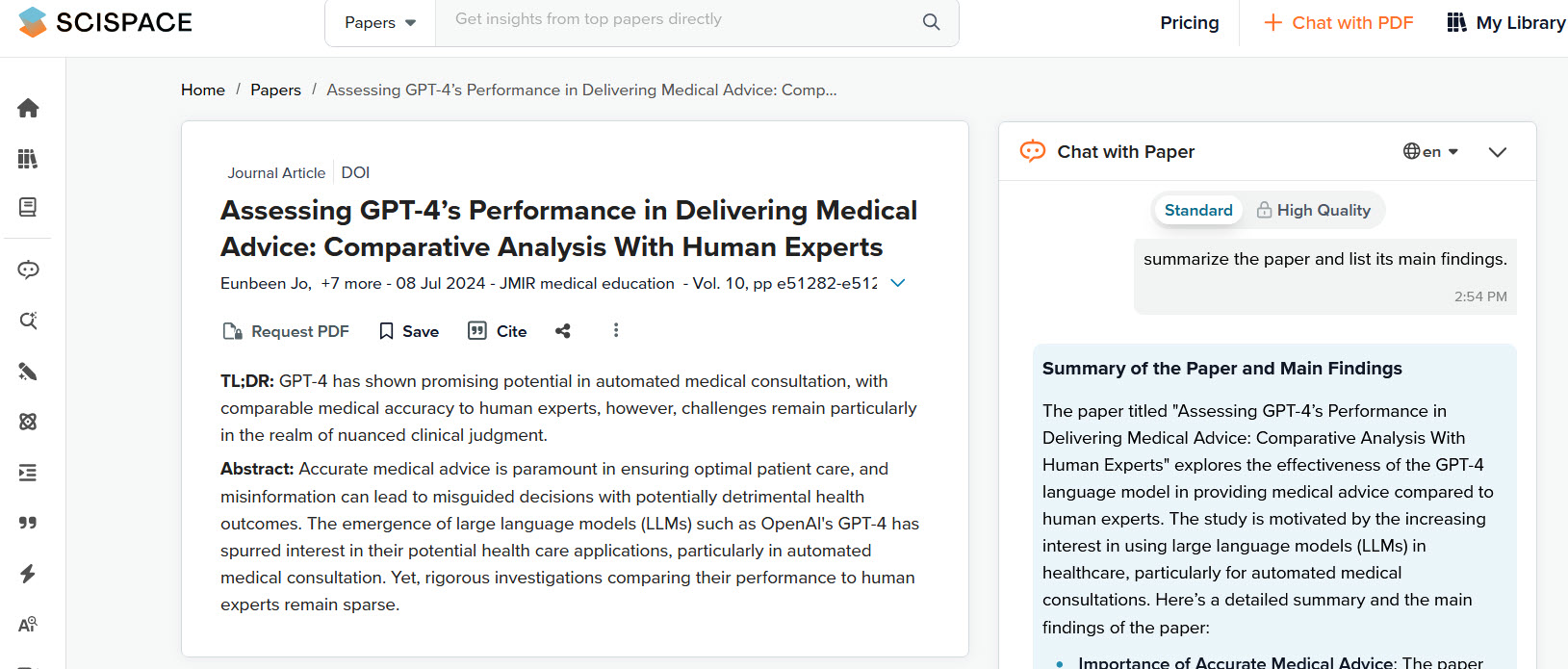Open the quotation marks citation sidebar icon

tap(28, 523)
